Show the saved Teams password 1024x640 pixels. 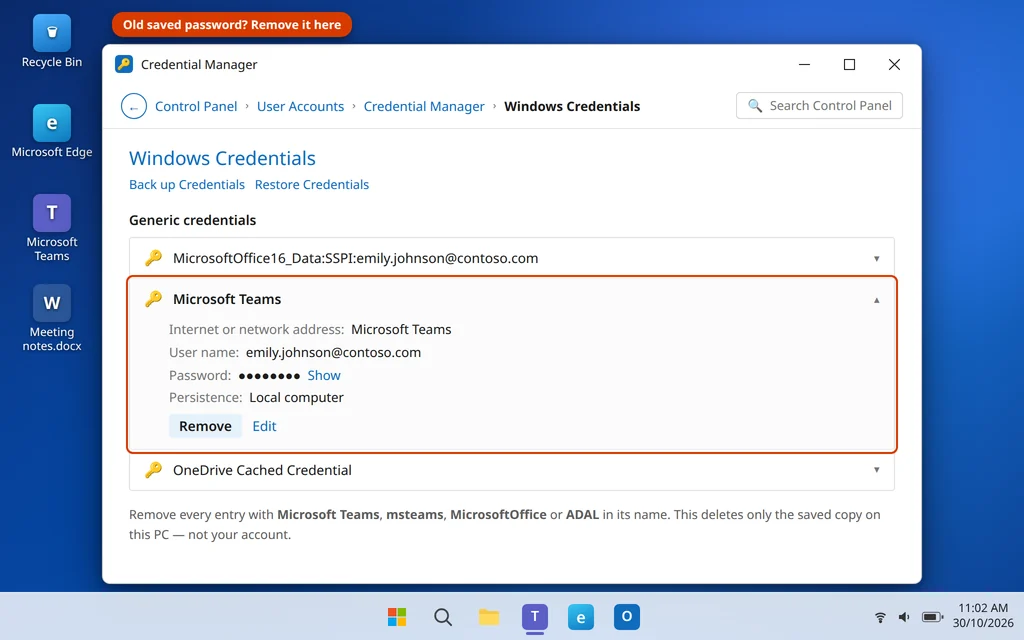(x=324, y=376)
